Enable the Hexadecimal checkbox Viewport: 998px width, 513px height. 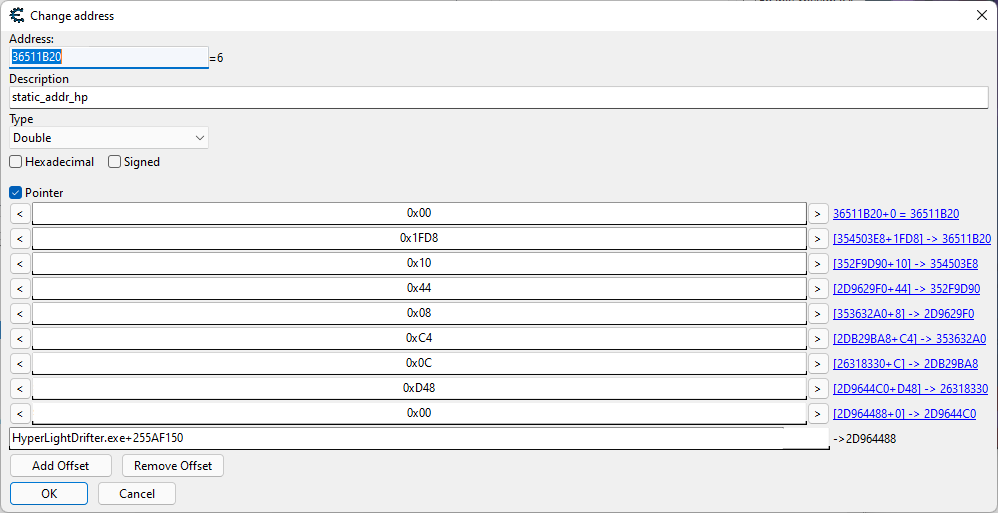(x=16, y=162)
